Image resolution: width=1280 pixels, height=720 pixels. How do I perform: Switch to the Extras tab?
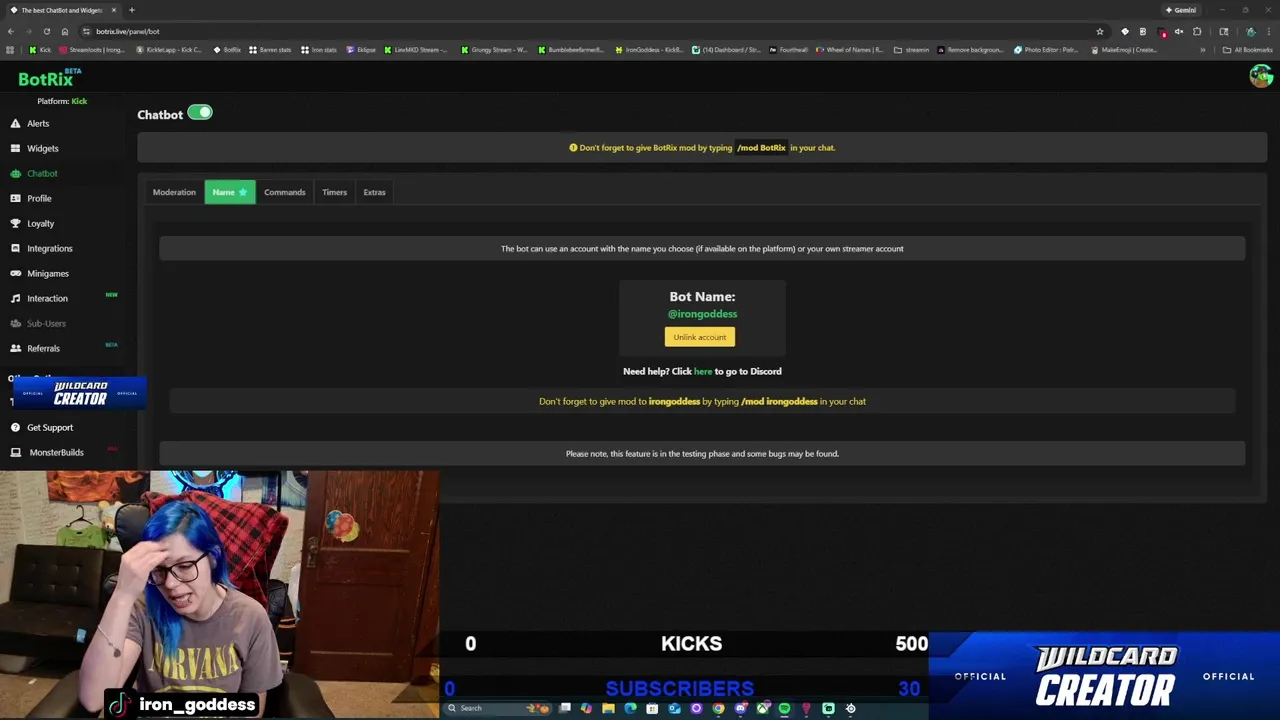(374, 192)
